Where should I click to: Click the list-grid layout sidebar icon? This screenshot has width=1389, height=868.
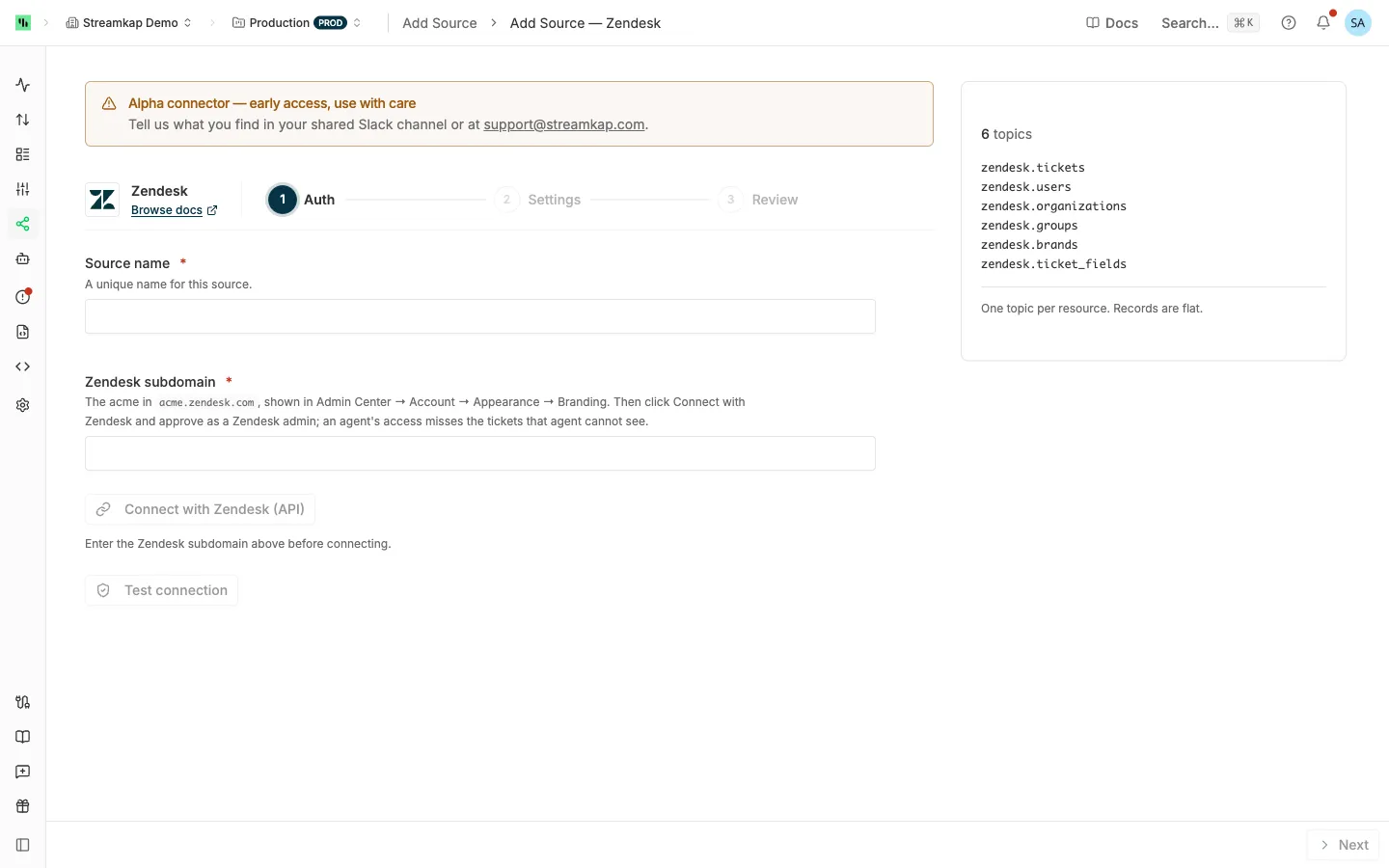tap(23, 154)
